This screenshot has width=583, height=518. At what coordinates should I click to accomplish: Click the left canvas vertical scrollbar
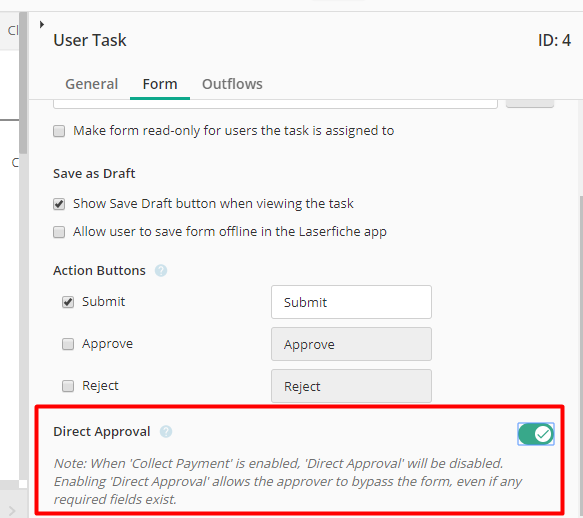[23, 83]
